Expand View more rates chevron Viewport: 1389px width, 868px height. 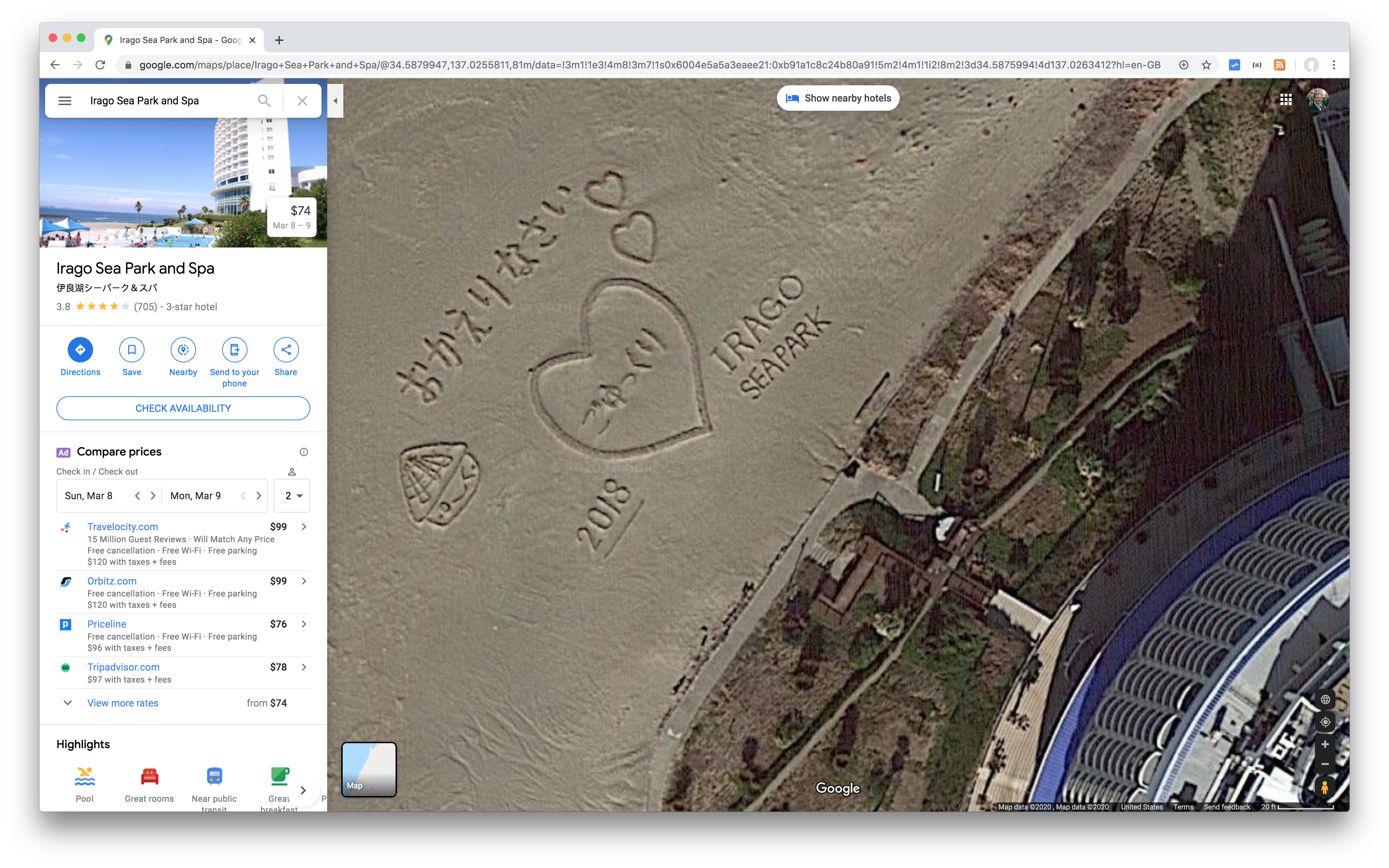coord(67,703)
